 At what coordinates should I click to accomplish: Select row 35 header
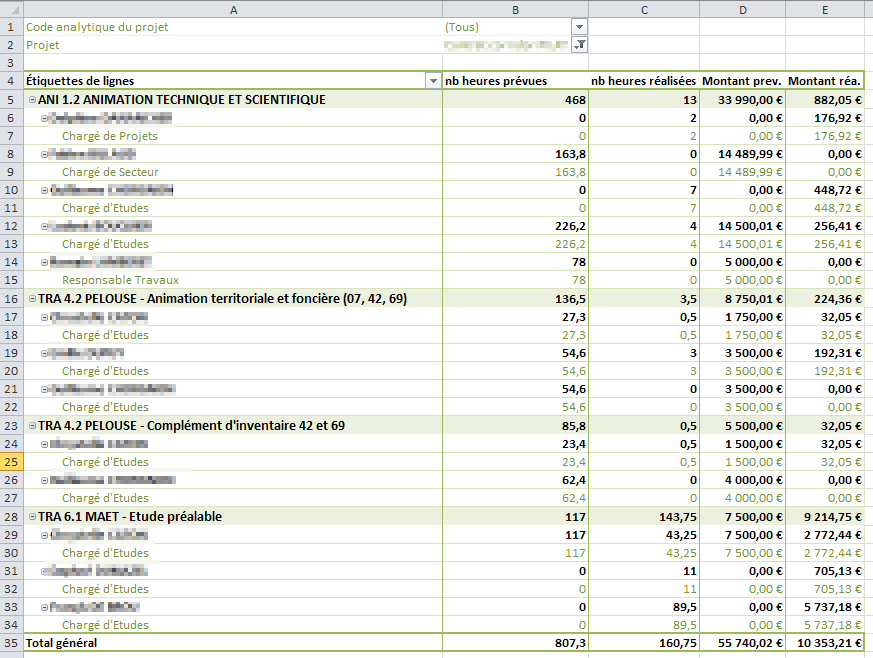11,643
